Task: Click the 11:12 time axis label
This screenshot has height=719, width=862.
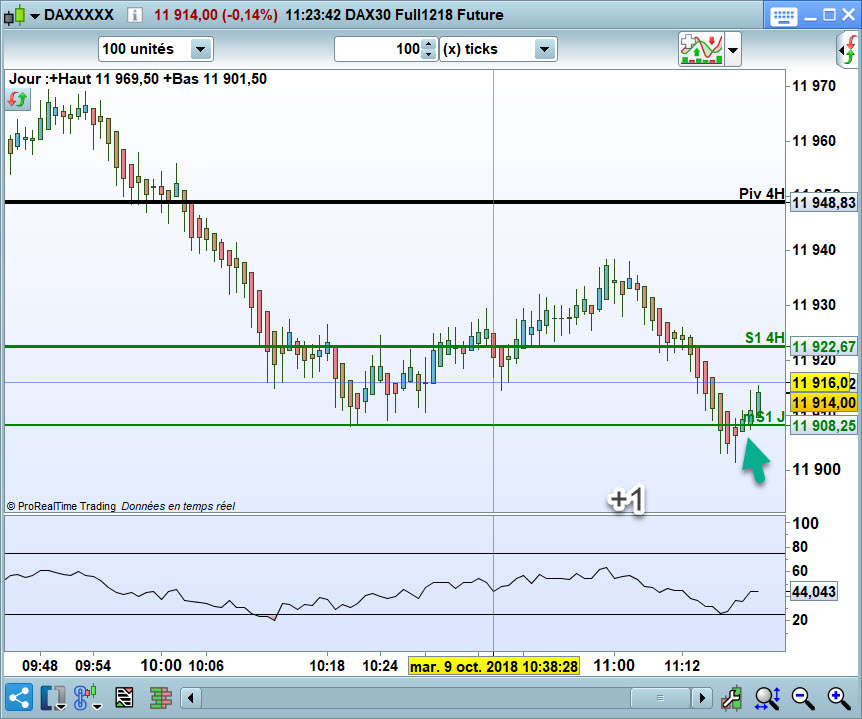Action: (682, 666)
